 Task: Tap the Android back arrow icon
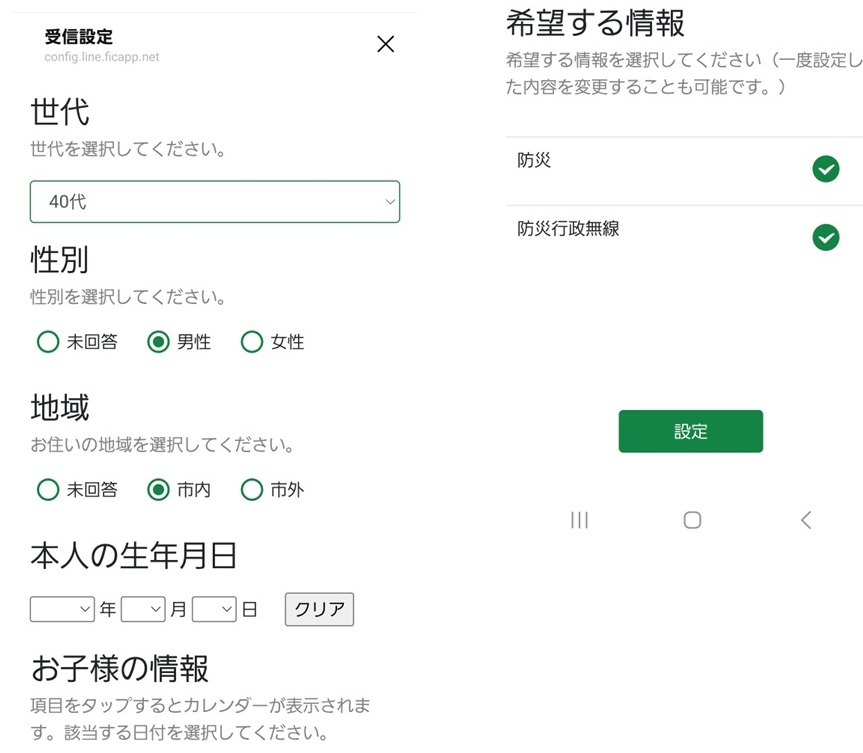pyautogui.click(x=806, y=520)
